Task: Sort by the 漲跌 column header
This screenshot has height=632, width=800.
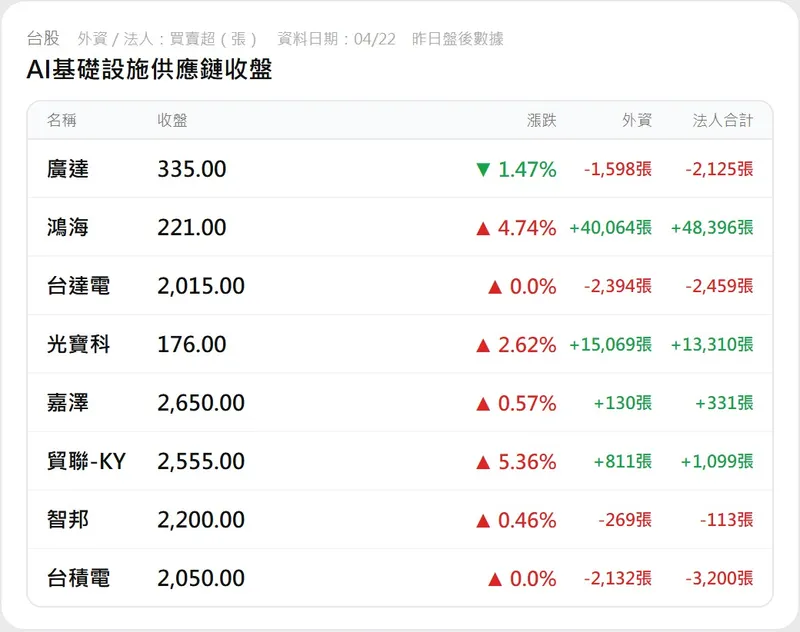Action: coord(541,121)
